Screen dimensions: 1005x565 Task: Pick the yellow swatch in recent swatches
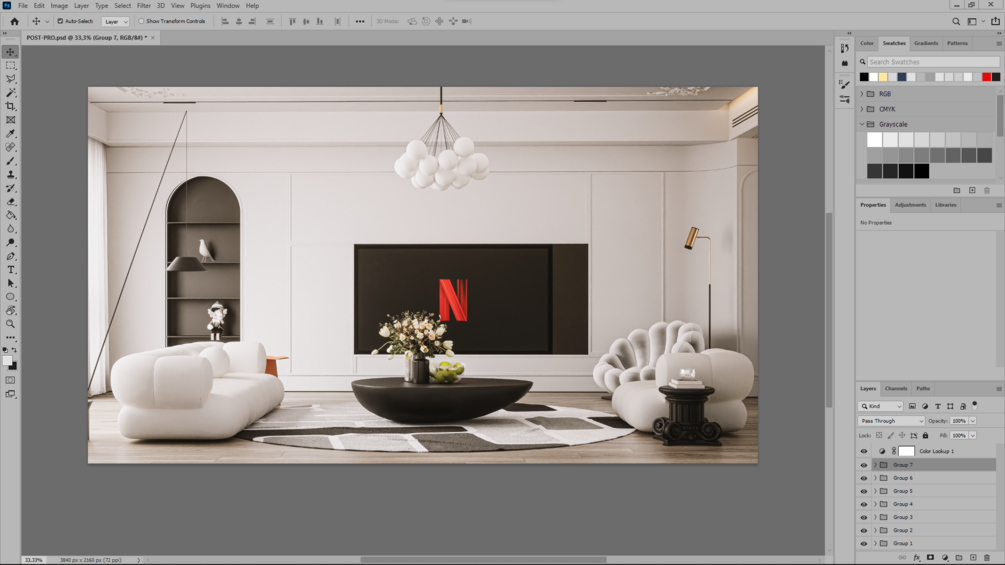(883, 77)
